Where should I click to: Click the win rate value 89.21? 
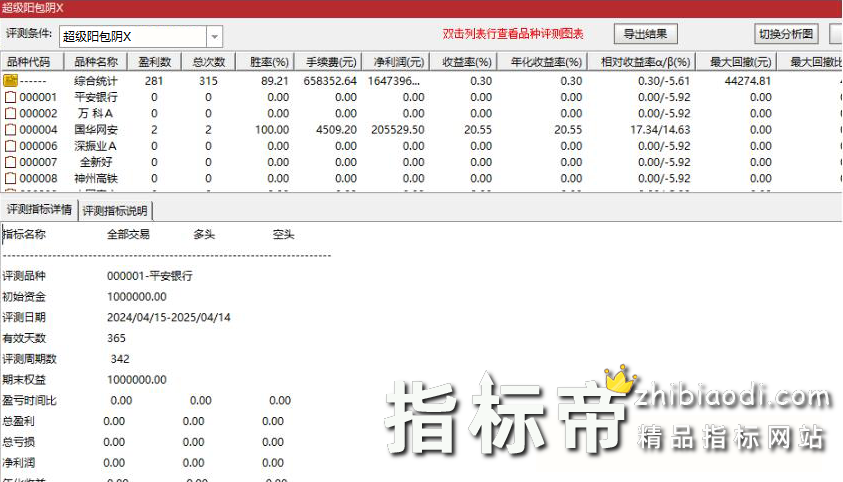point(275,81)
